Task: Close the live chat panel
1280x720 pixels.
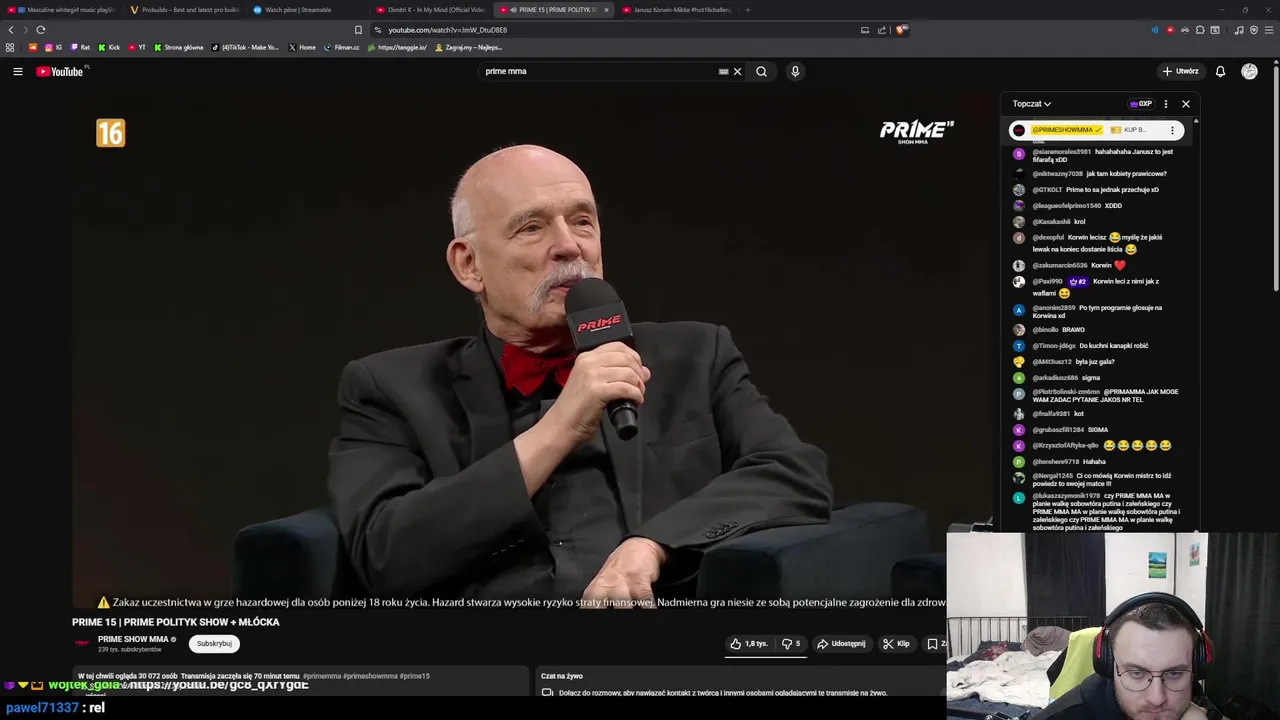Action: pyautogui.click(x=1186, y=104)
